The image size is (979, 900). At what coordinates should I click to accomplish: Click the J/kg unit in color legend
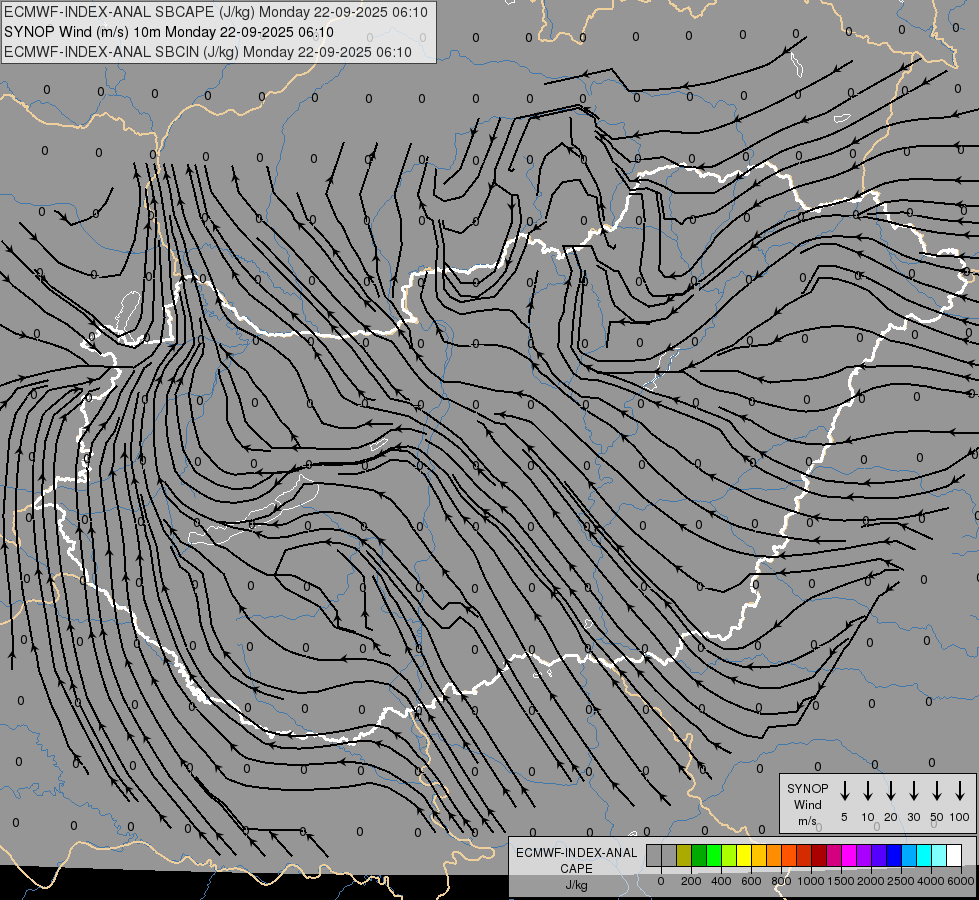(576, 885)
